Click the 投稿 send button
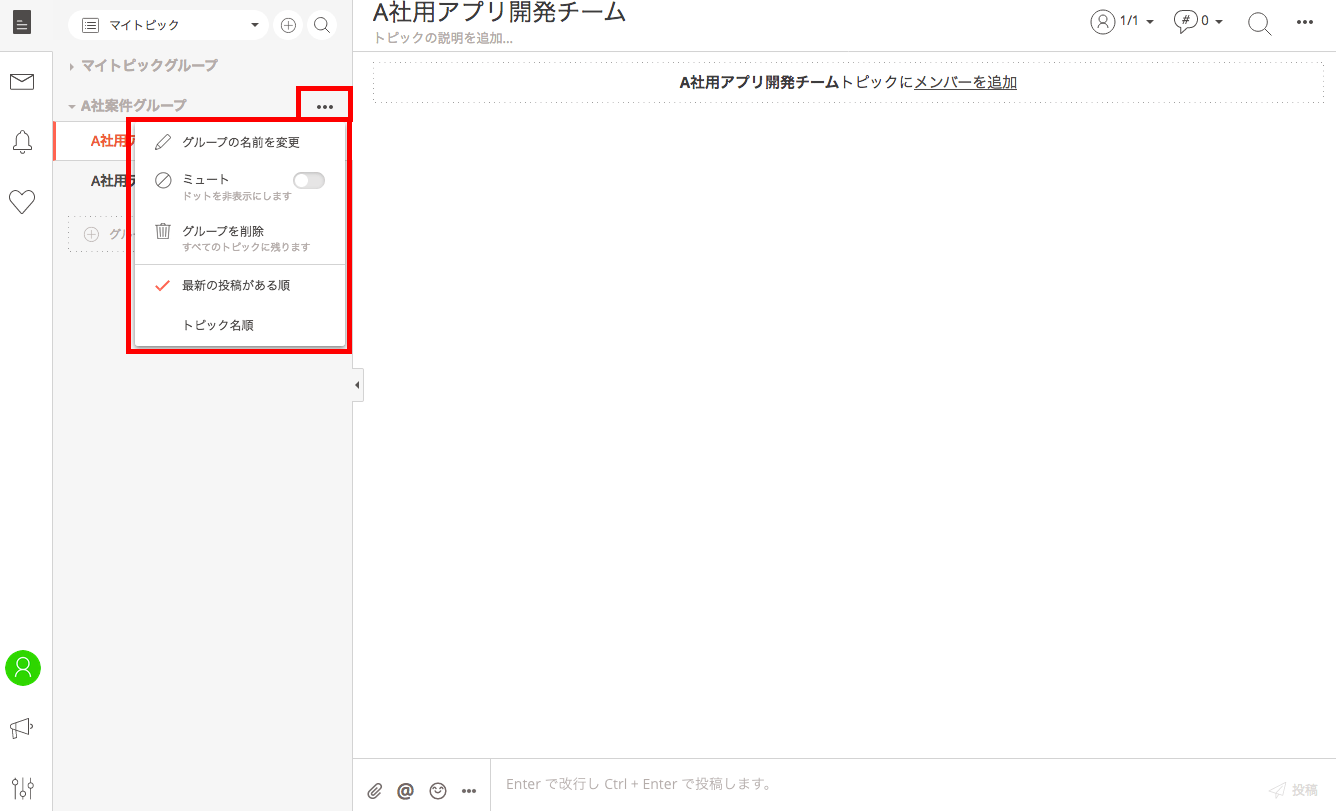1336x811 pixels. pos(1293,790)
